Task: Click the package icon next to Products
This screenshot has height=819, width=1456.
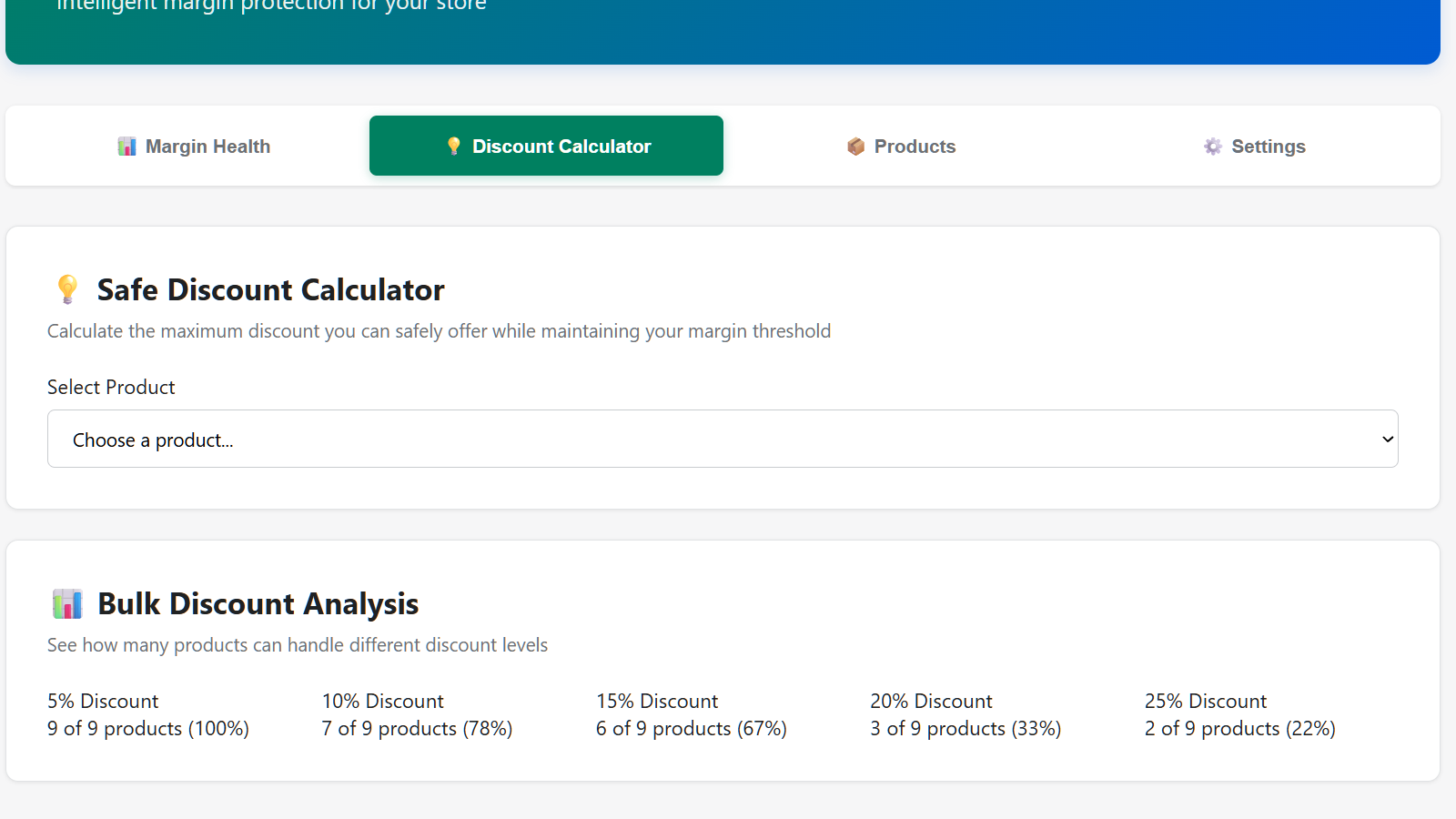Action: pos(856,146)
